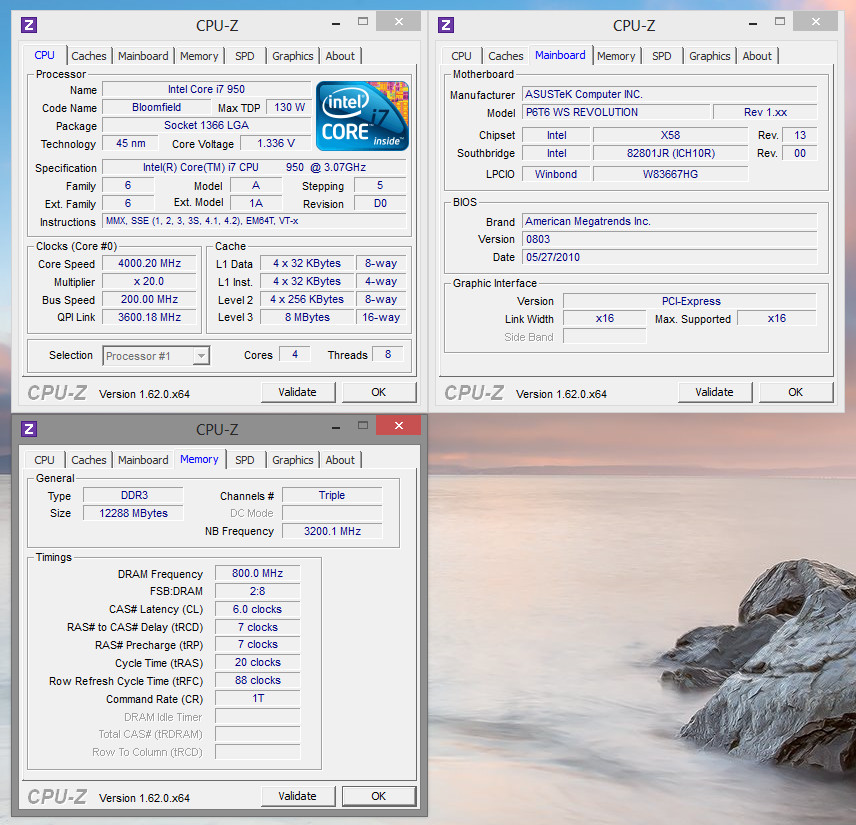
Task: Select SPD tab in the Memory window
Action: [x=245, y=460]
